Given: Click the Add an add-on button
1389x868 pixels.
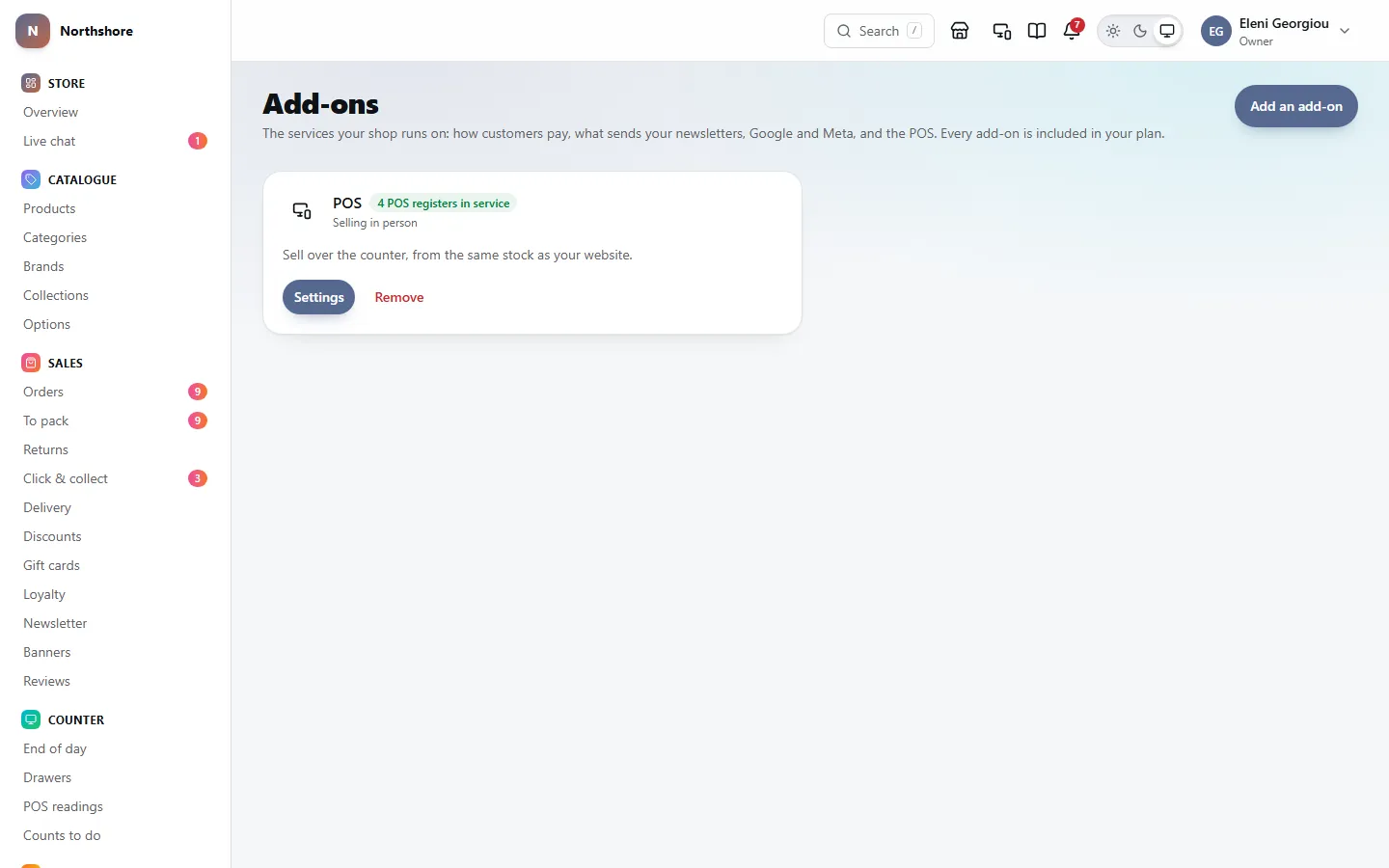Looking at the screenshot, I should click(x=1295, y=106).
